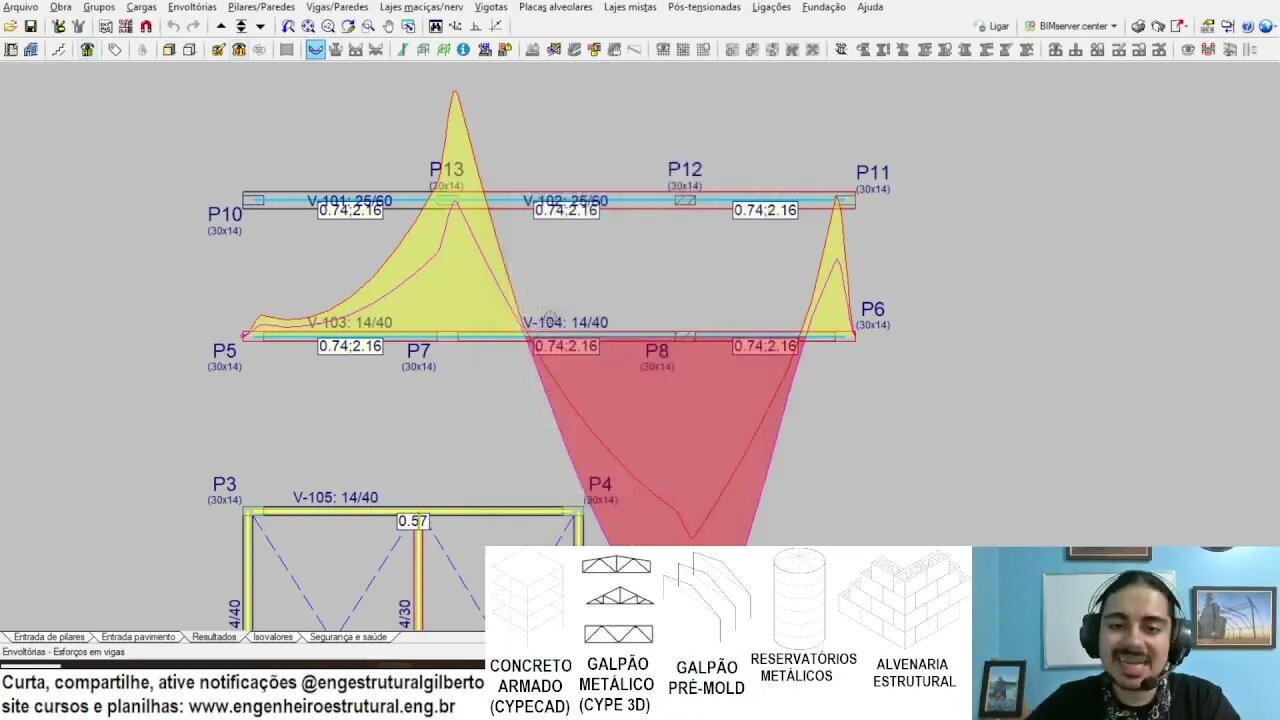
Task: Switch to Resultados tab
Action: [214, 637]
